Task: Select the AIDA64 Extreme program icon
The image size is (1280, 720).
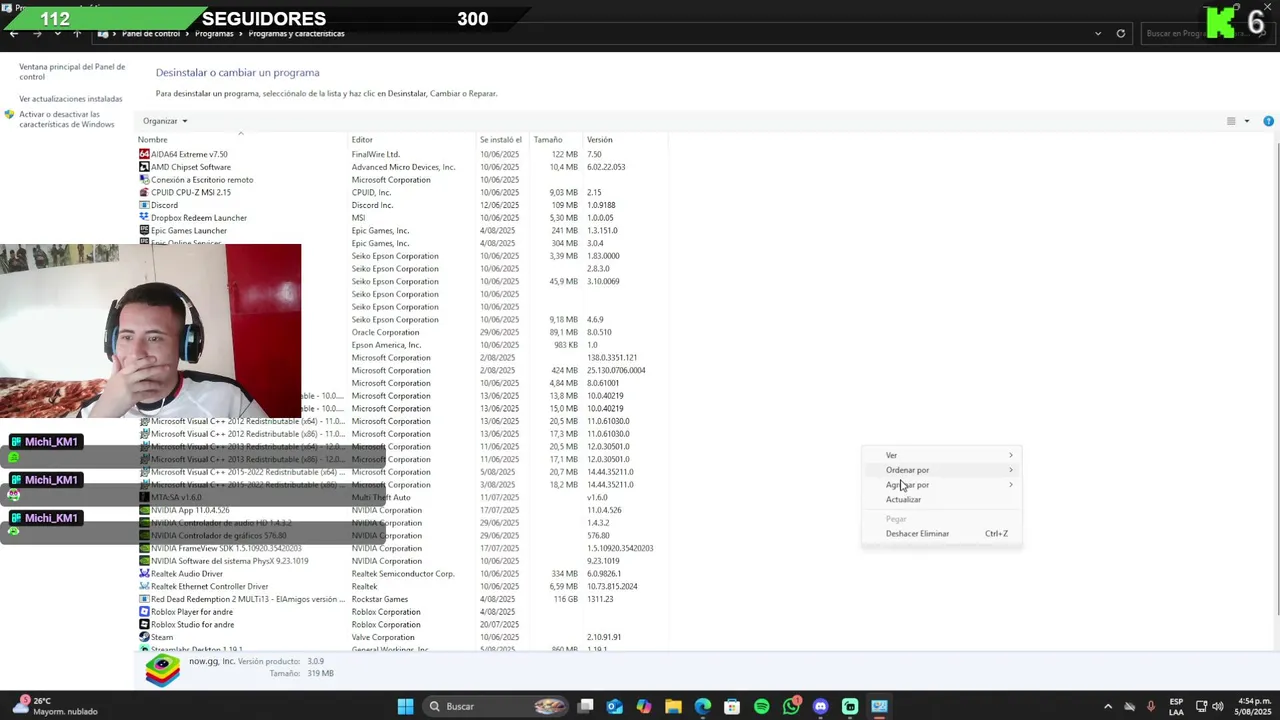Action: [x=144, y=154]
